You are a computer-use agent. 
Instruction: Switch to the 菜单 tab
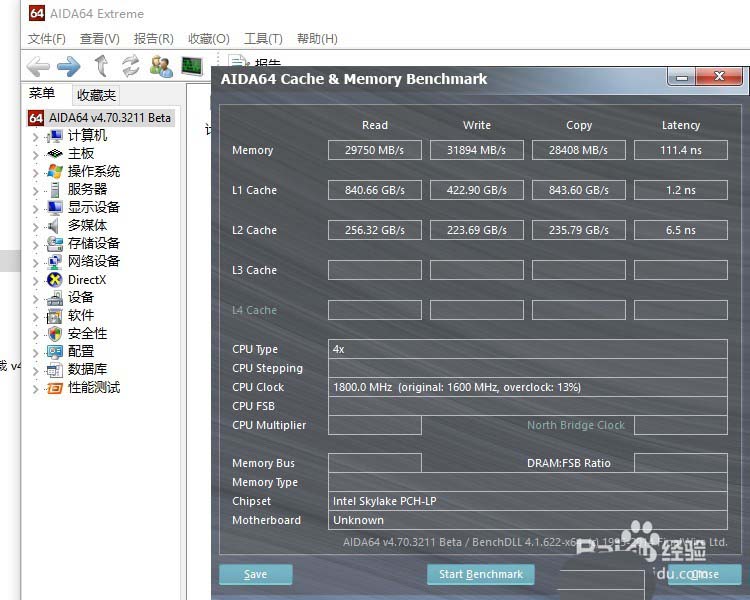click(42, 93)
